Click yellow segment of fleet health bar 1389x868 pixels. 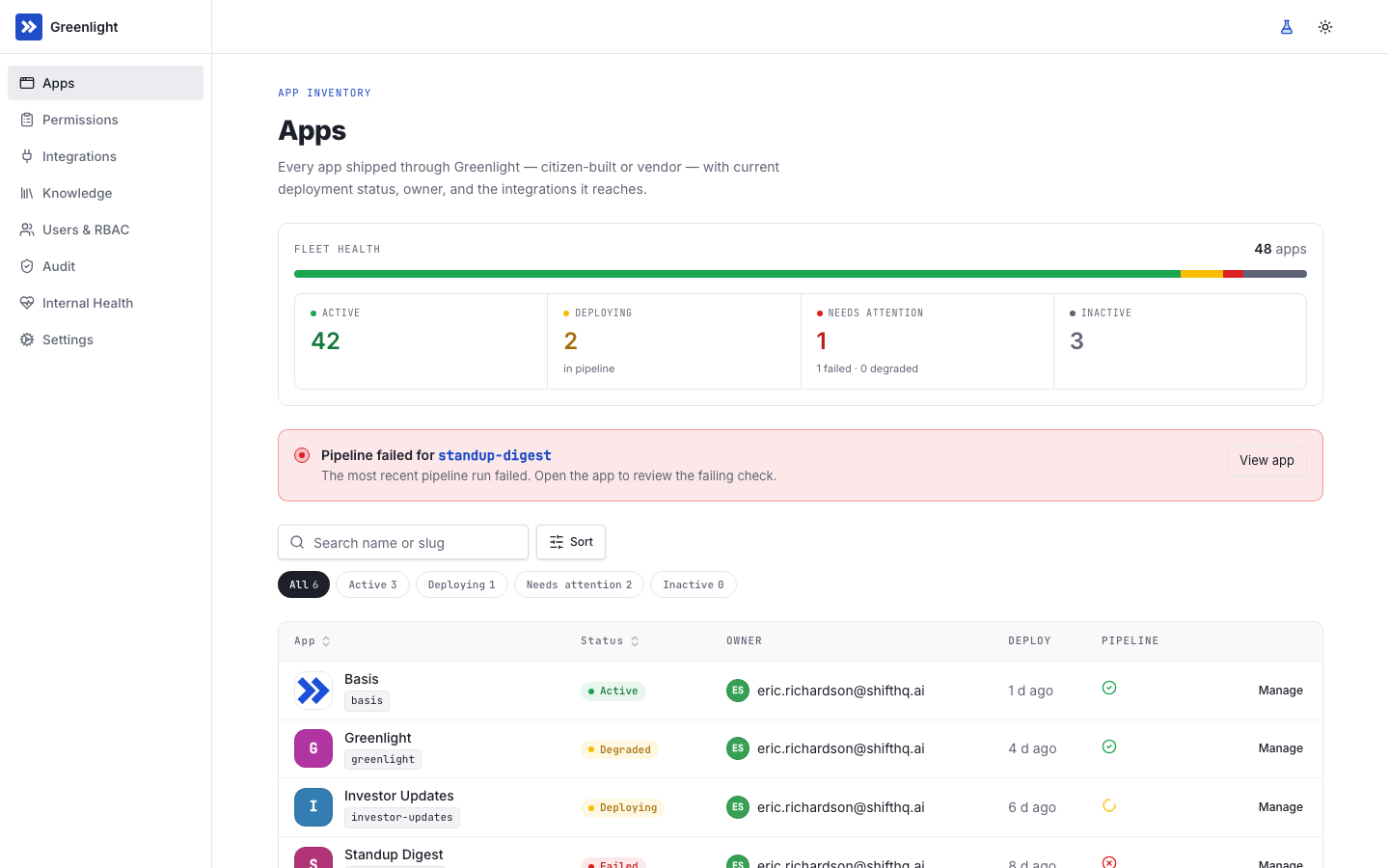tap(1202, 274)
